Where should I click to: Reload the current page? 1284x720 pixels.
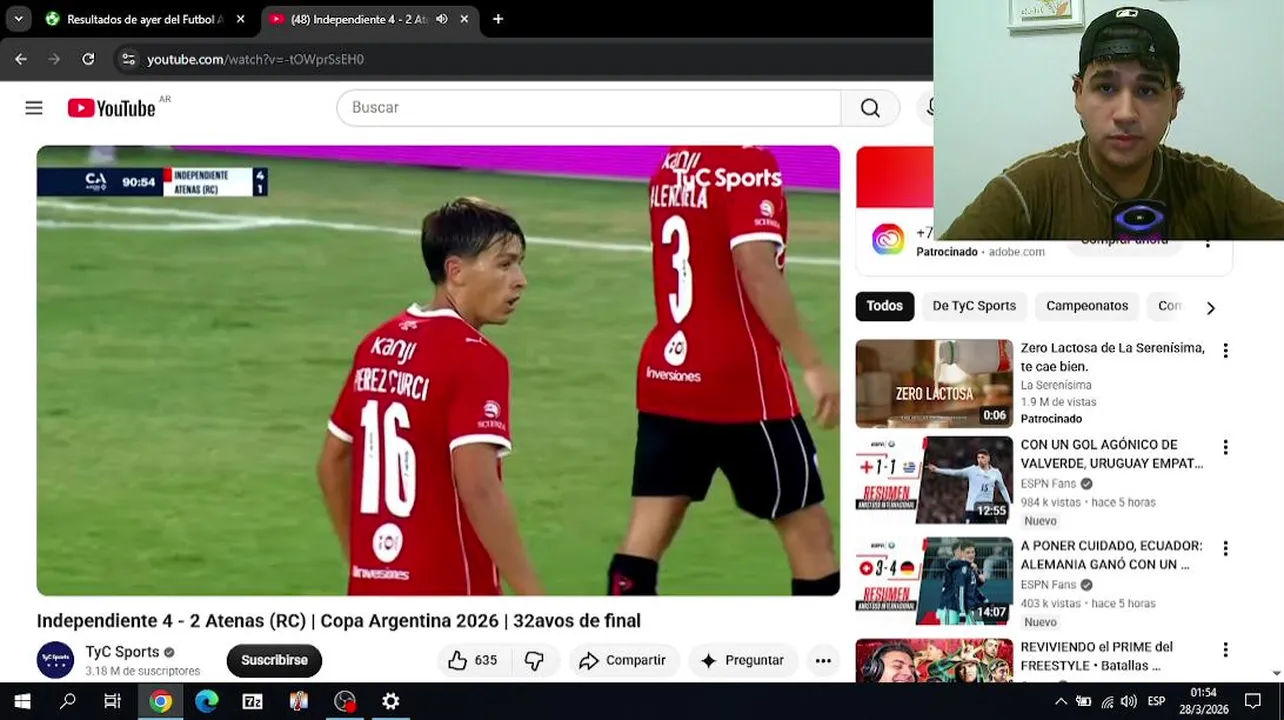pos(88,59)
